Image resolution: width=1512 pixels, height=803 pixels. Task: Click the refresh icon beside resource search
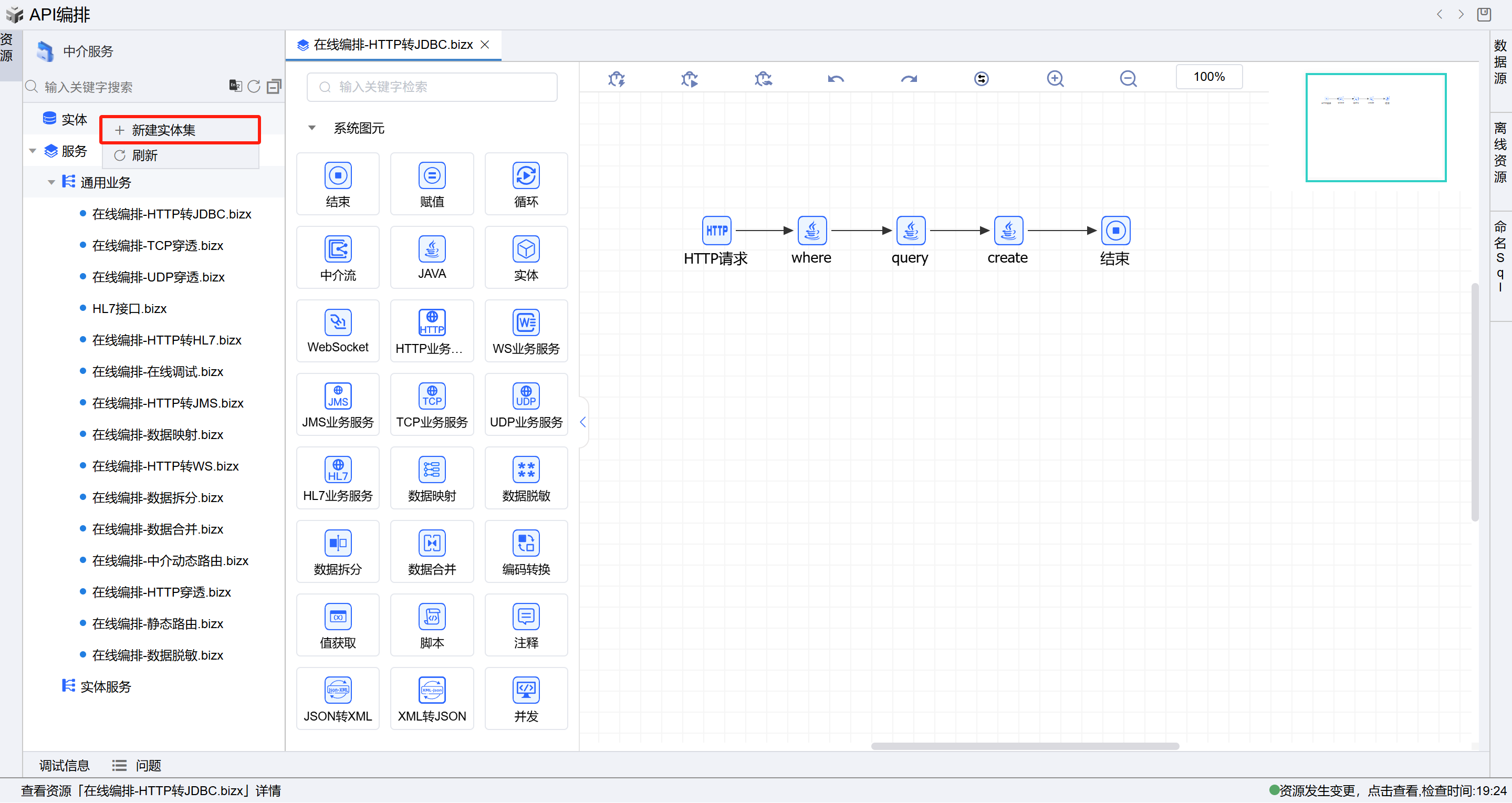pos(254,87)
